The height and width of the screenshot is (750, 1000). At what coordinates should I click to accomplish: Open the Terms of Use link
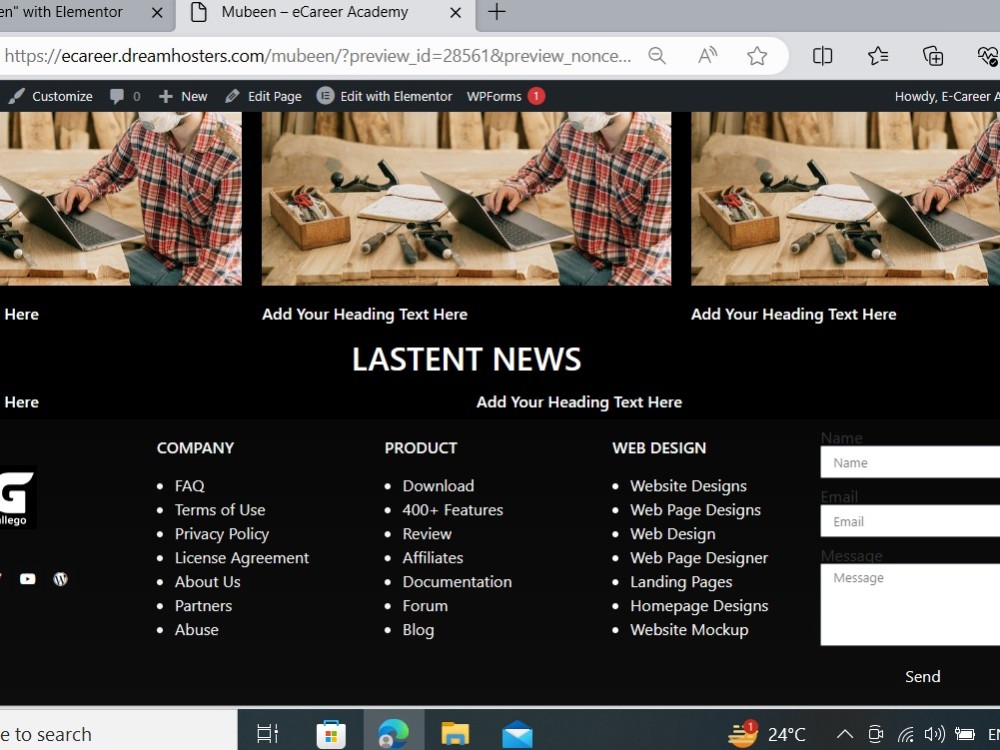220,510
